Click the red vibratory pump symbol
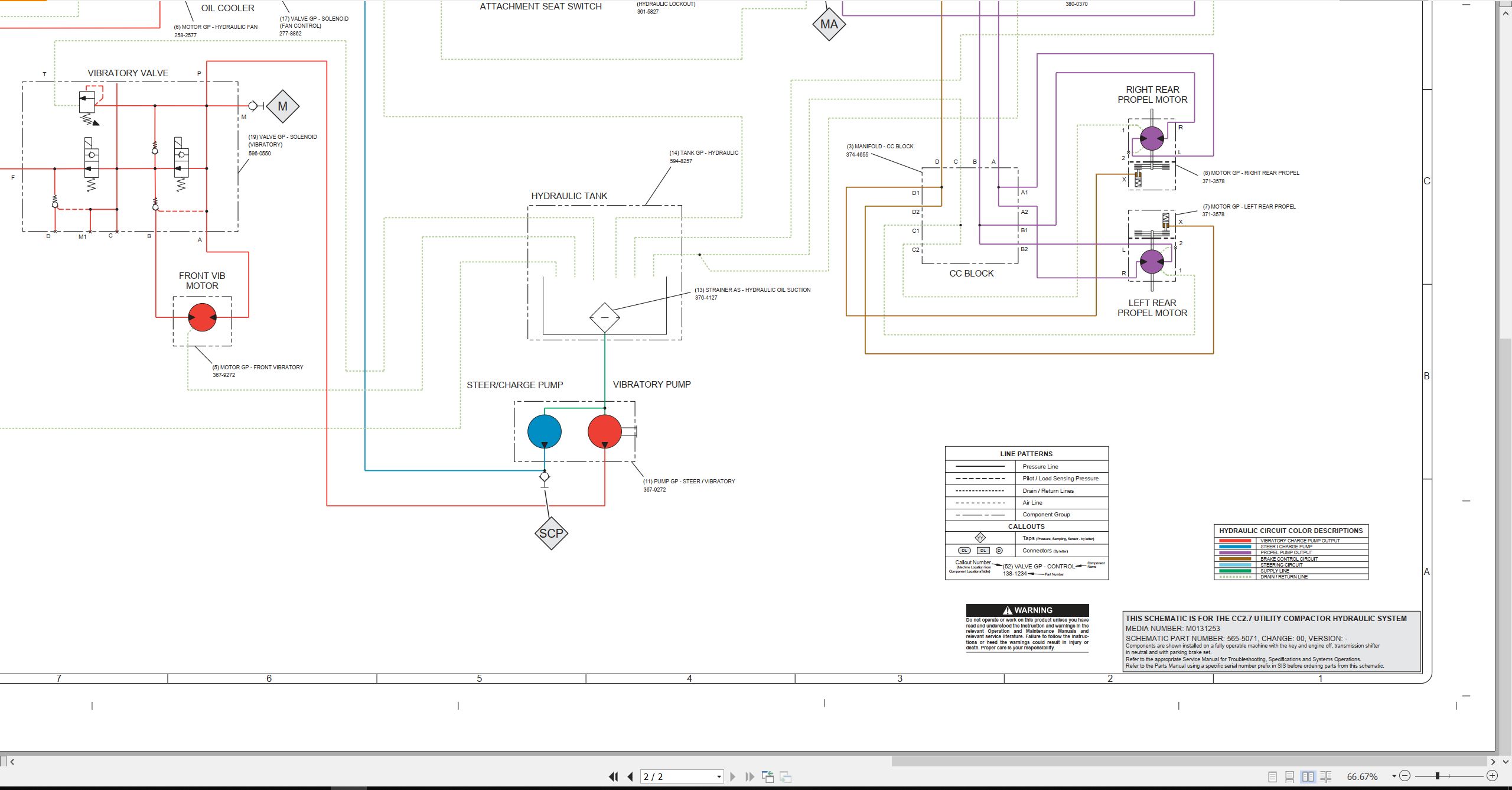 605,432
